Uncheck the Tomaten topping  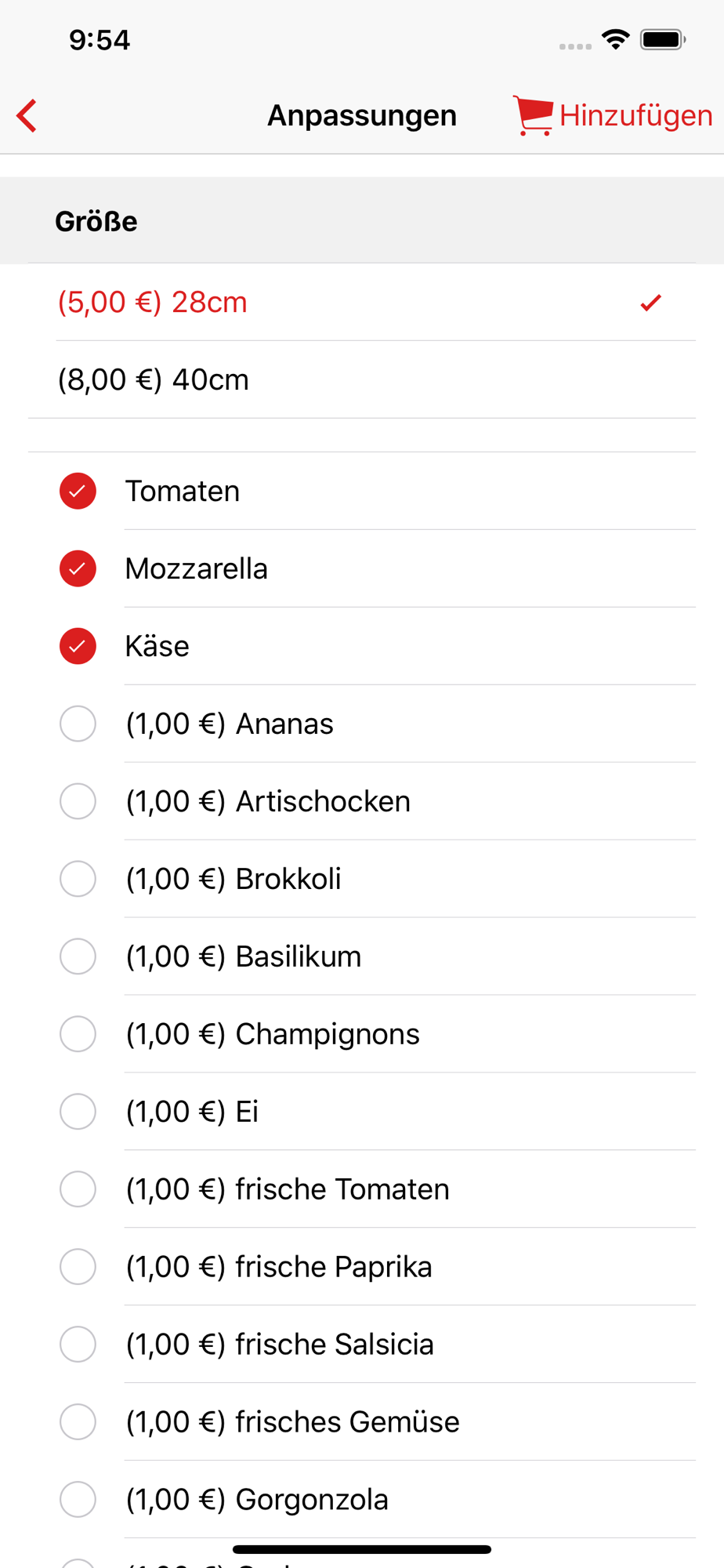(78, 491)
